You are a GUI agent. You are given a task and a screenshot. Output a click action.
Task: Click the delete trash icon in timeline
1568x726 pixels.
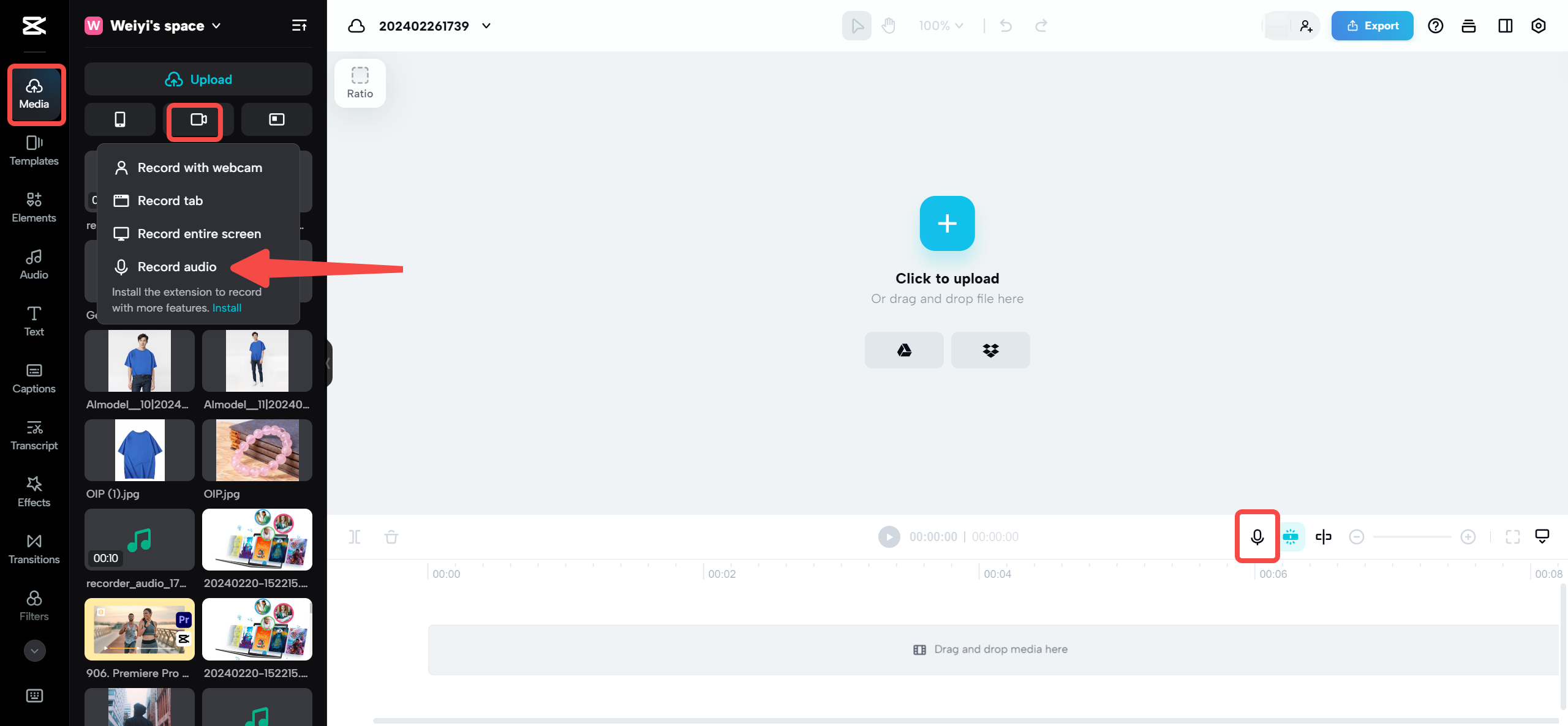click(x=391, y=537)
